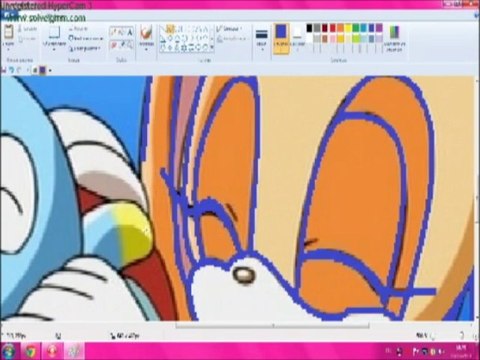Screen dimensions: 480x360
Task: Pick the green color swatch in top row
Action: click(356, 28)
